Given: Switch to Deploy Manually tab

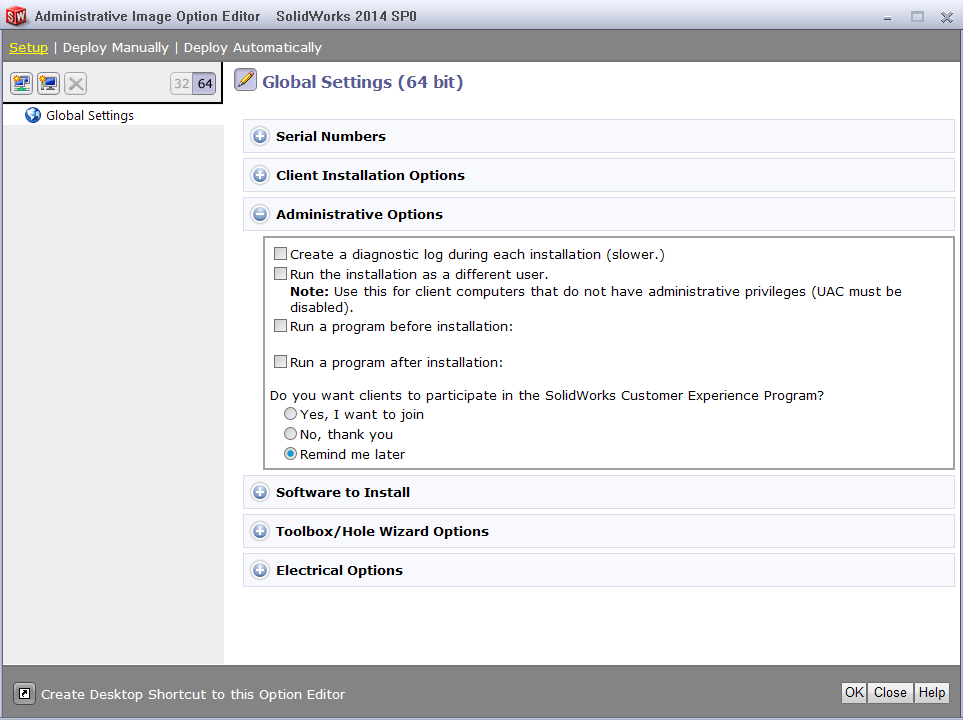Looking at the screenshot, I should click(x=115, y=47).
